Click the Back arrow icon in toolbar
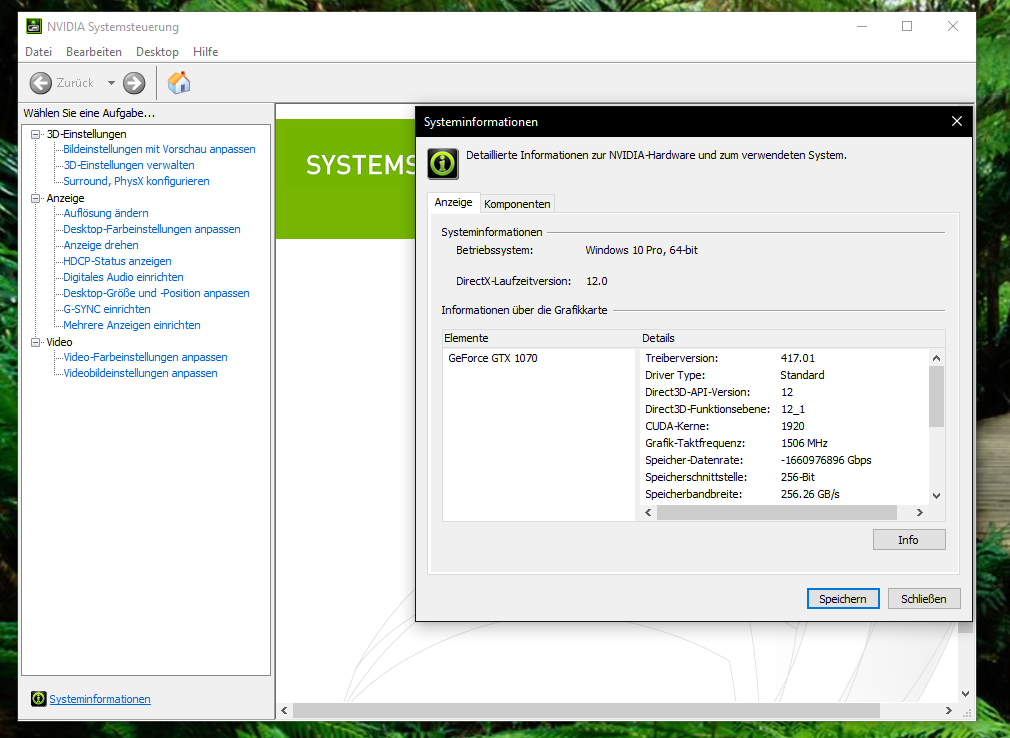 [41, 83]
